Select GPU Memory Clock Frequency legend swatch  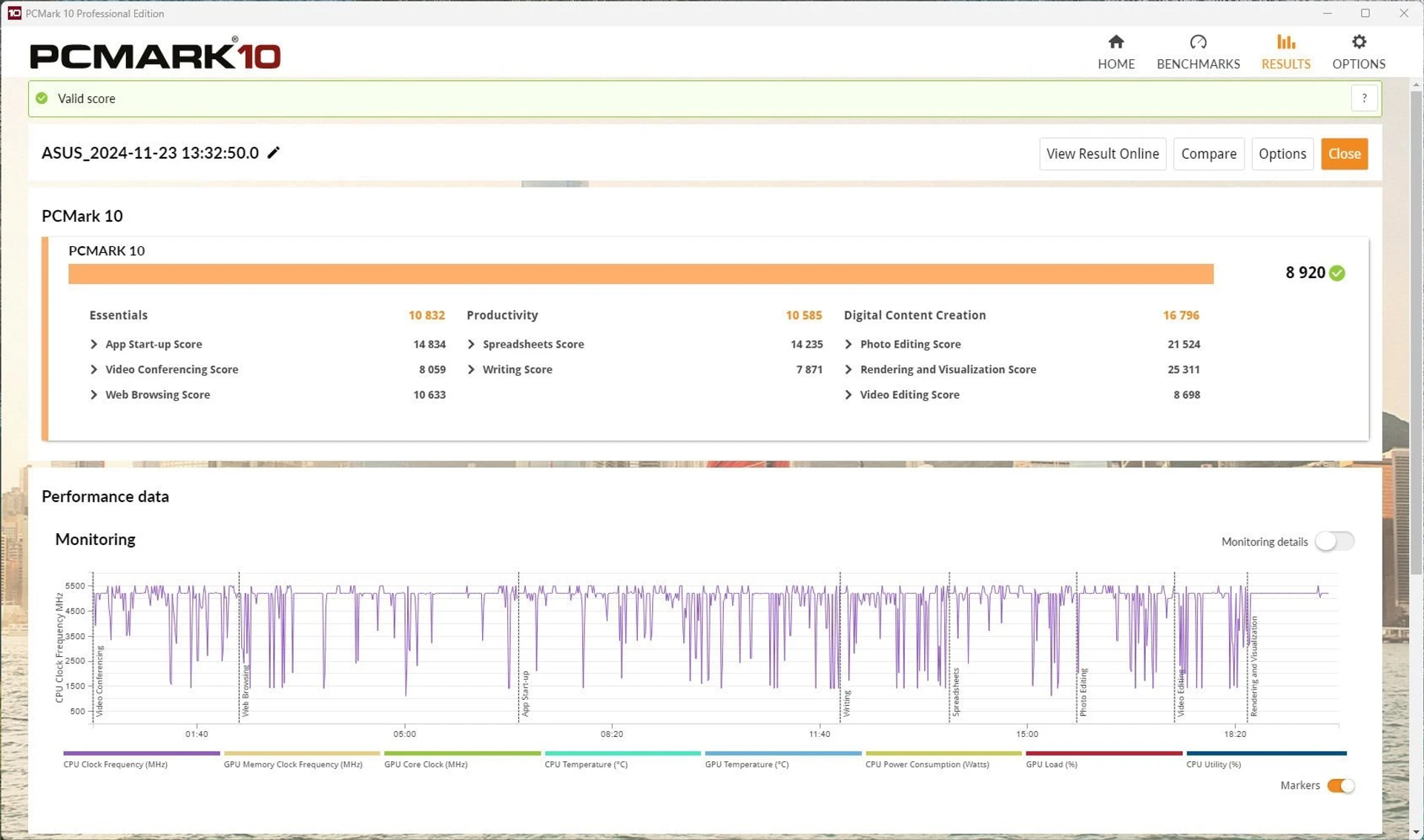302,753
